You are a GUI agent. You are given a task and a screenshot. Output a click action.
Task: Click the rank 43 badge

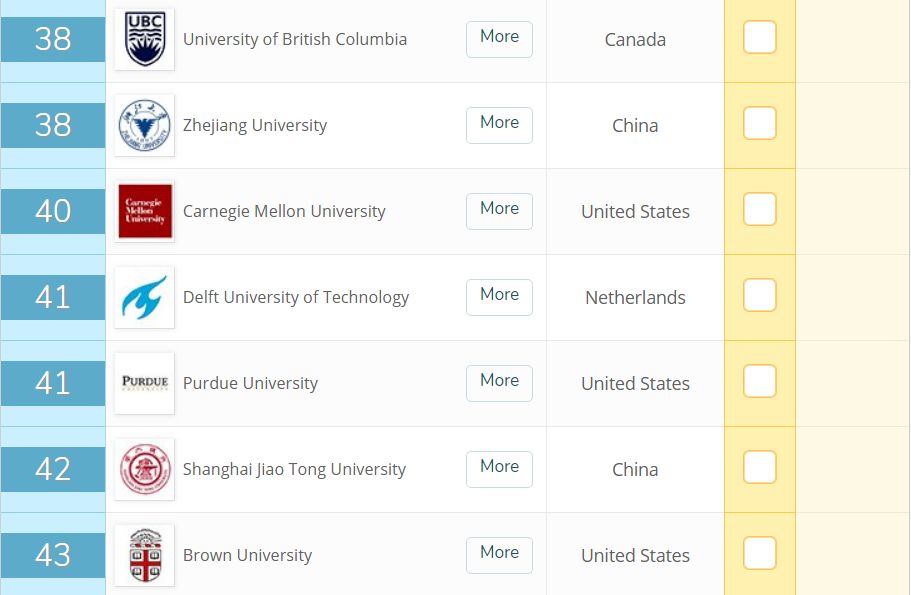pyautogui.click(x=53, y=554)
